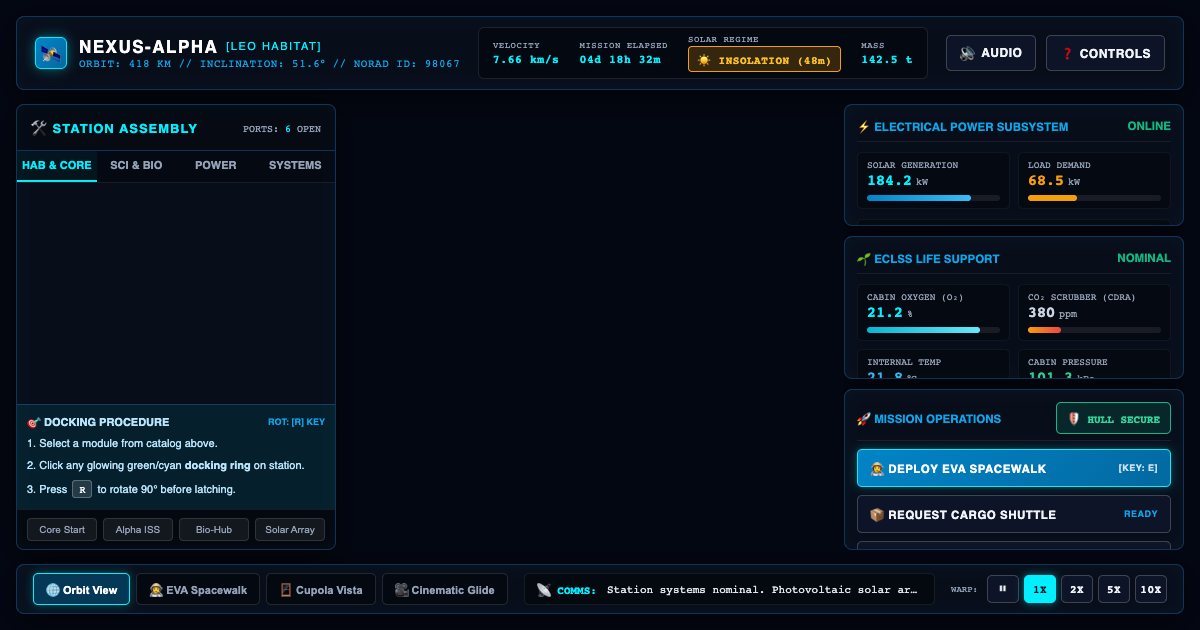Viewport: 1200px width, 630px height.
Task: Click DEPLOY EVA SPACEWALK button
Action: pos(1014,468)
